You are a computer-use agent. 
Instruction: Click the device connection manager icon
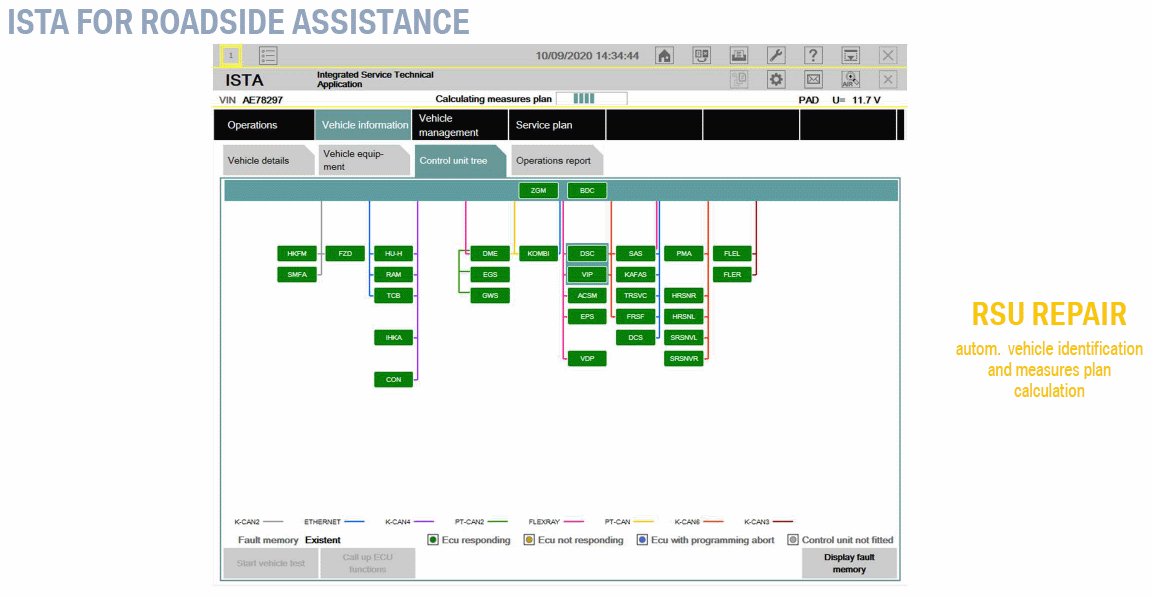click(x=702, y=56)
